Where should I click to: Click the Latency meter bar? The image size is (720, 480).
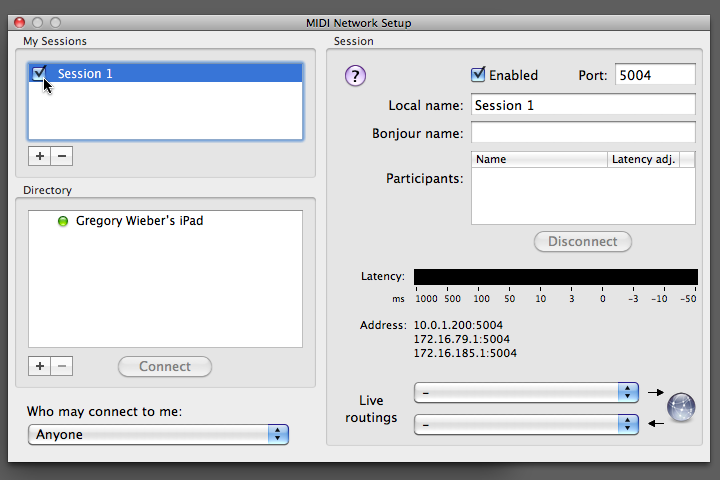(x=555, y=277)
